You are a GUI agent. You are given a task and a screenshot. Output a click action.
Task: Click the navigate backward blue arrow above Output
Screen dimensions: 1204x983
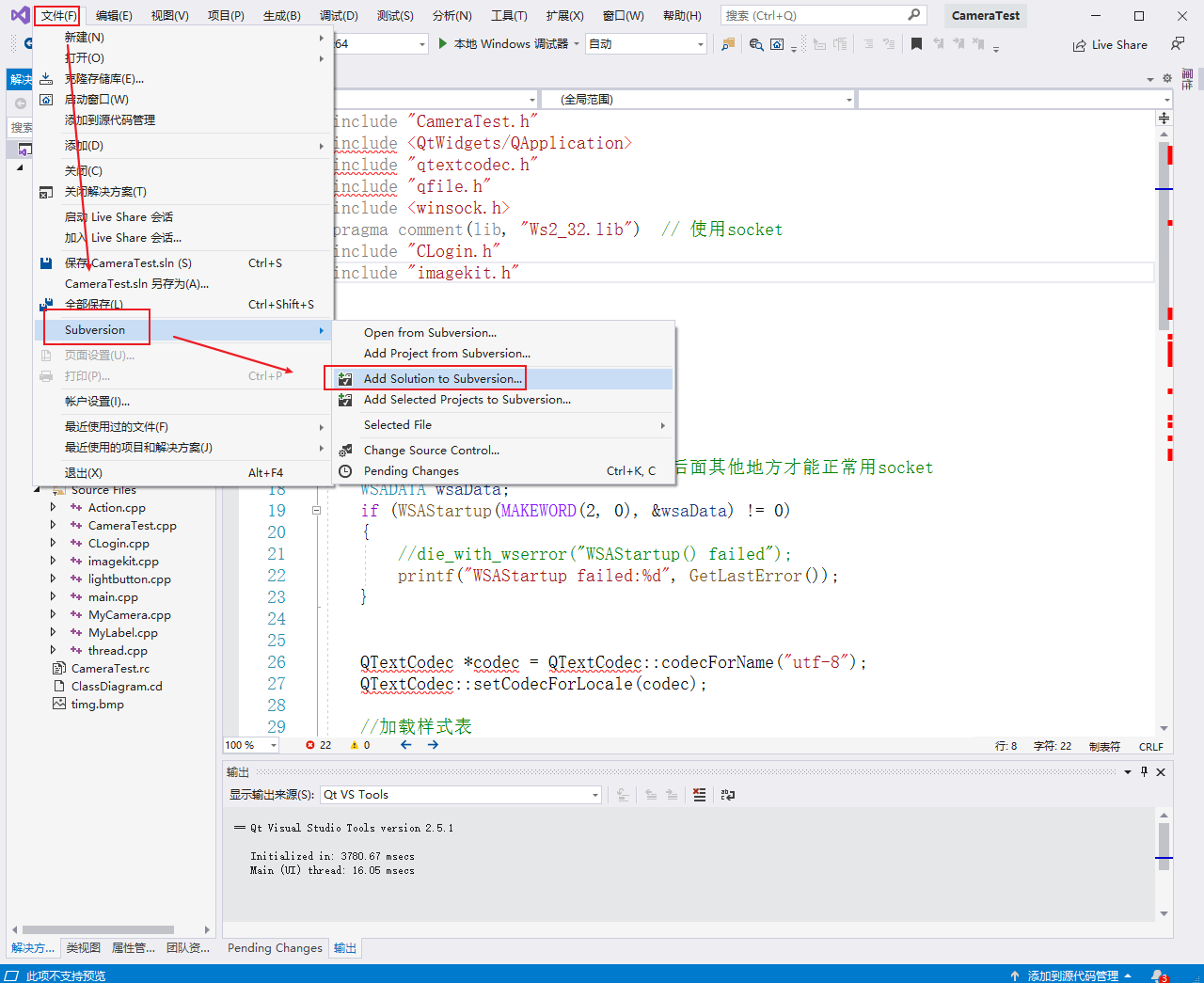(x=405, y=744)
